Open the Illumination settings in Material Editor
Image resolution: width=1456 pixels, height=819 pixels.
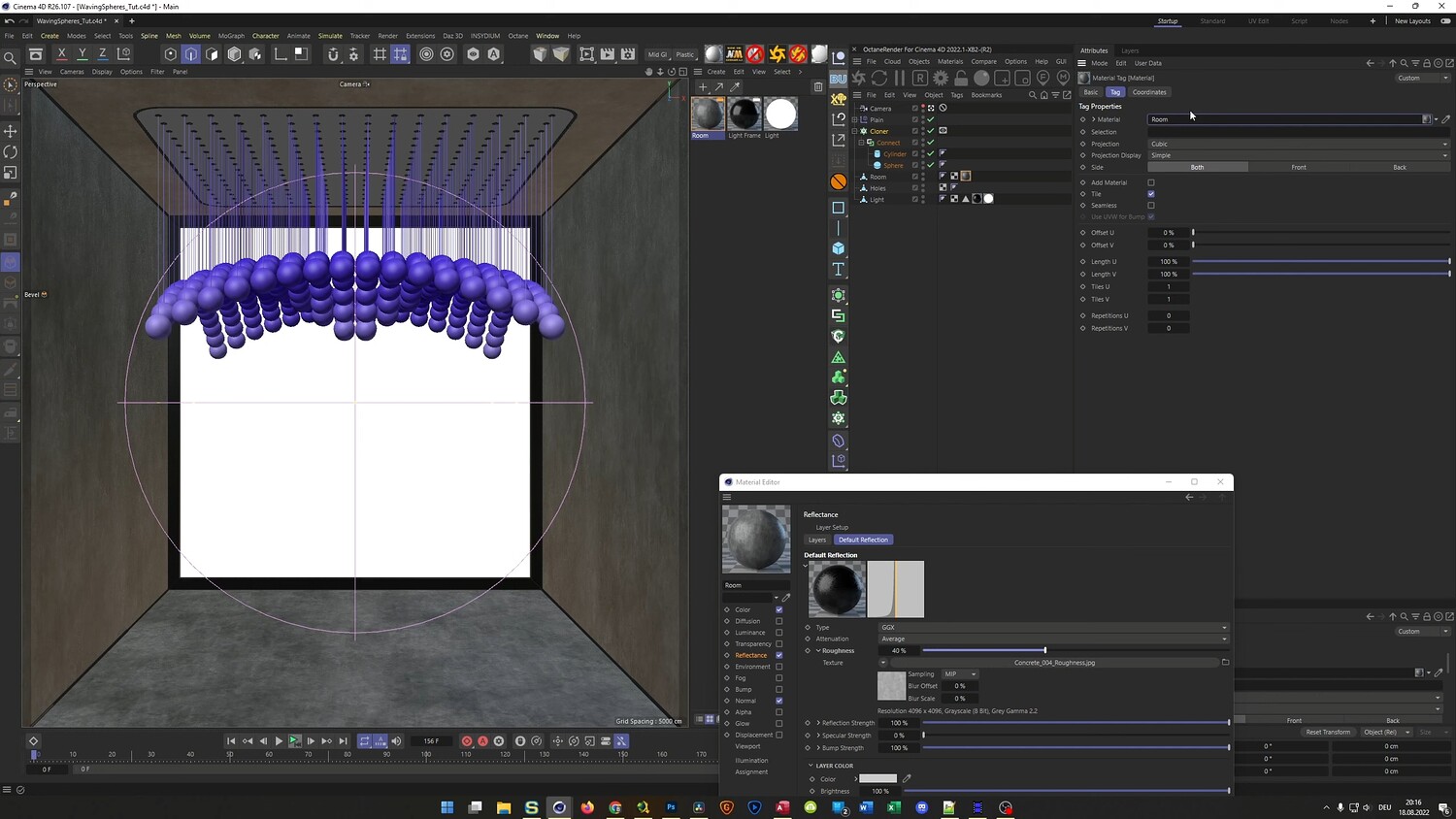tap(751, 761)
